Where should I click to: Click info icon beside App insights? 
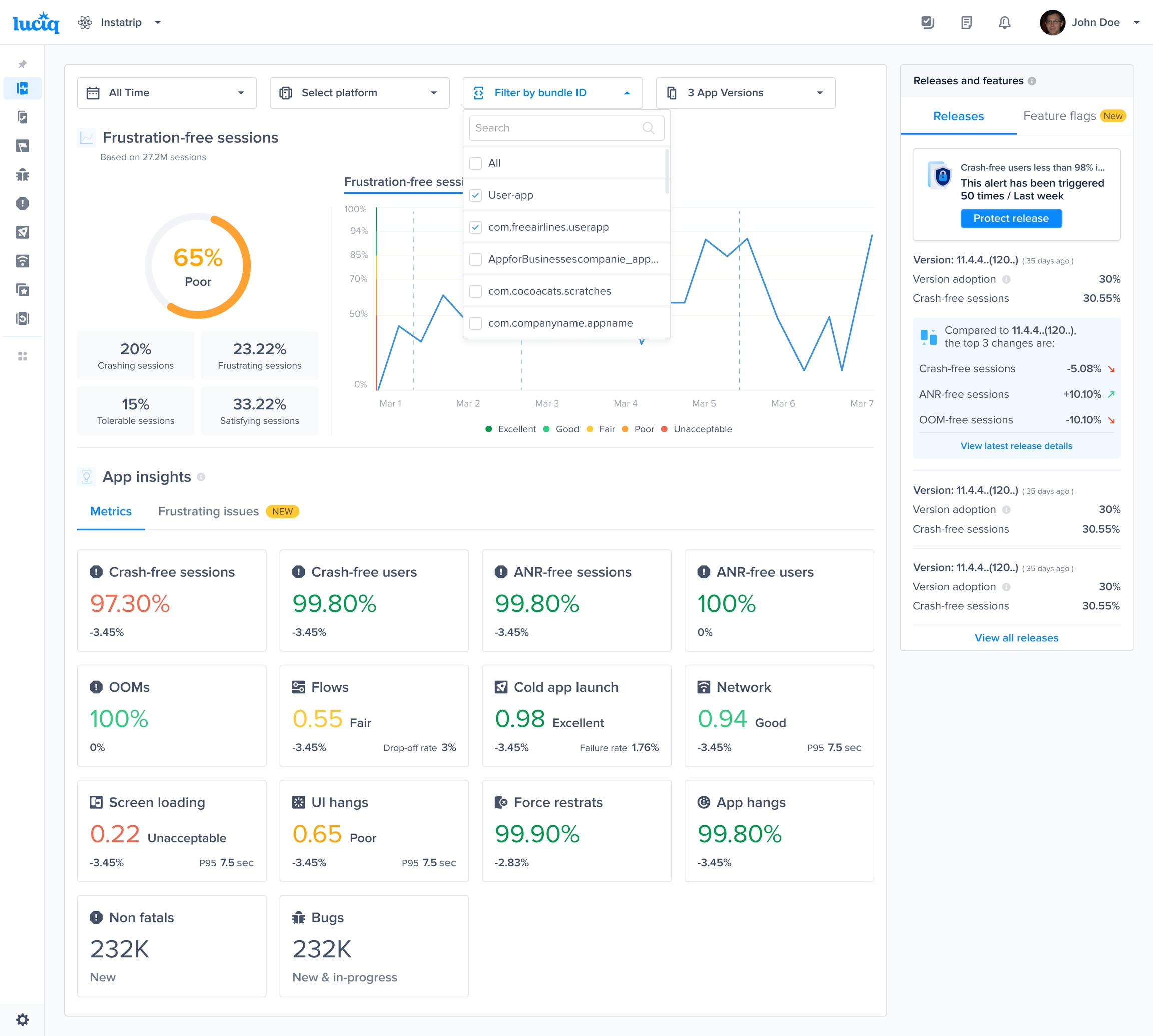(201, 477)
